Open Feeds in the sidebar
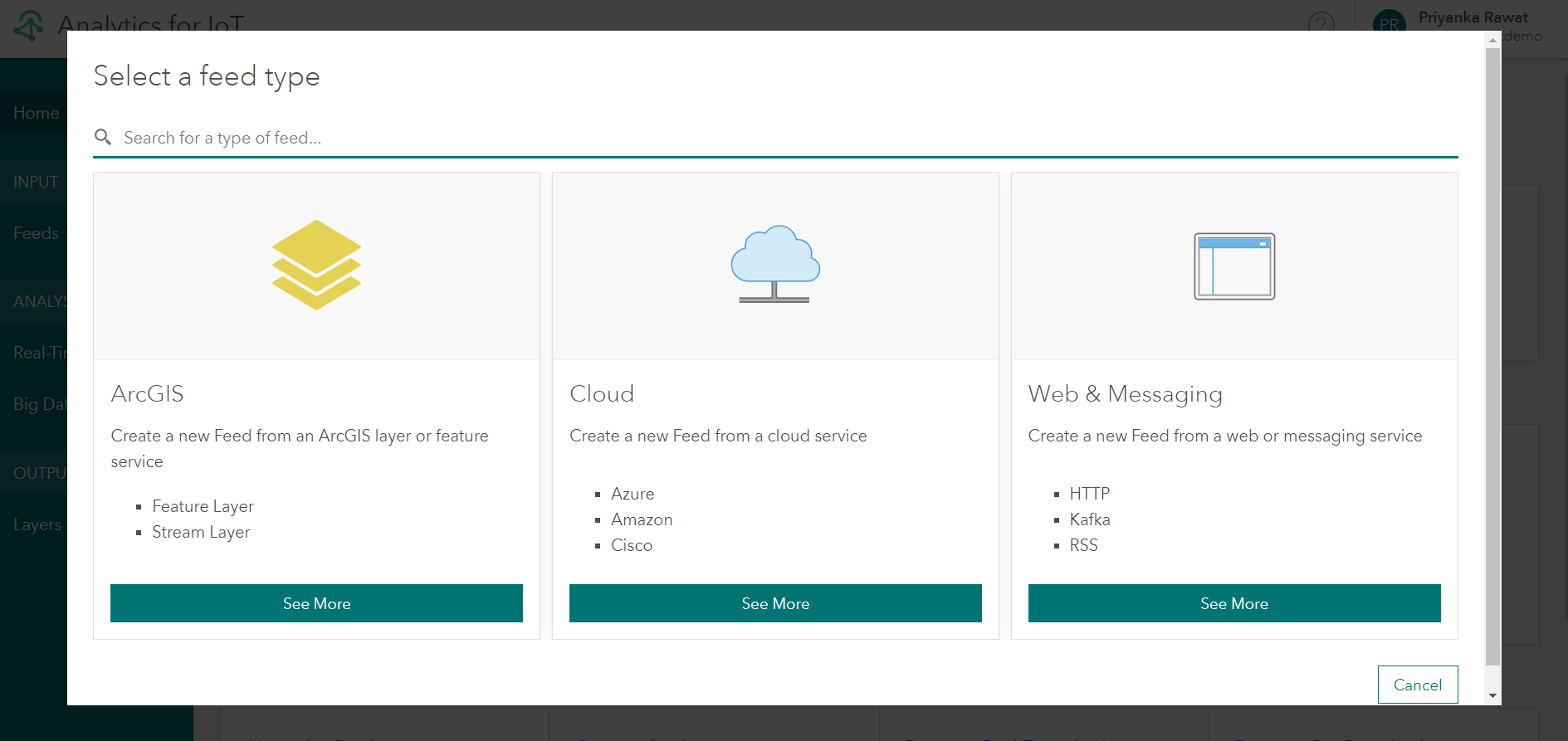The height and width of the screenshot is (741, 1568). (37, 233)
